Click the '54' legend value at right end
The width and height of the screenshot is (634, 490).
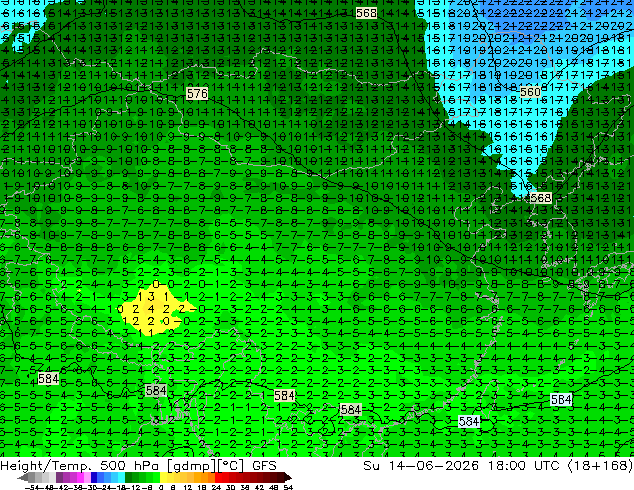pyautogui.click(x=288, y=487)
